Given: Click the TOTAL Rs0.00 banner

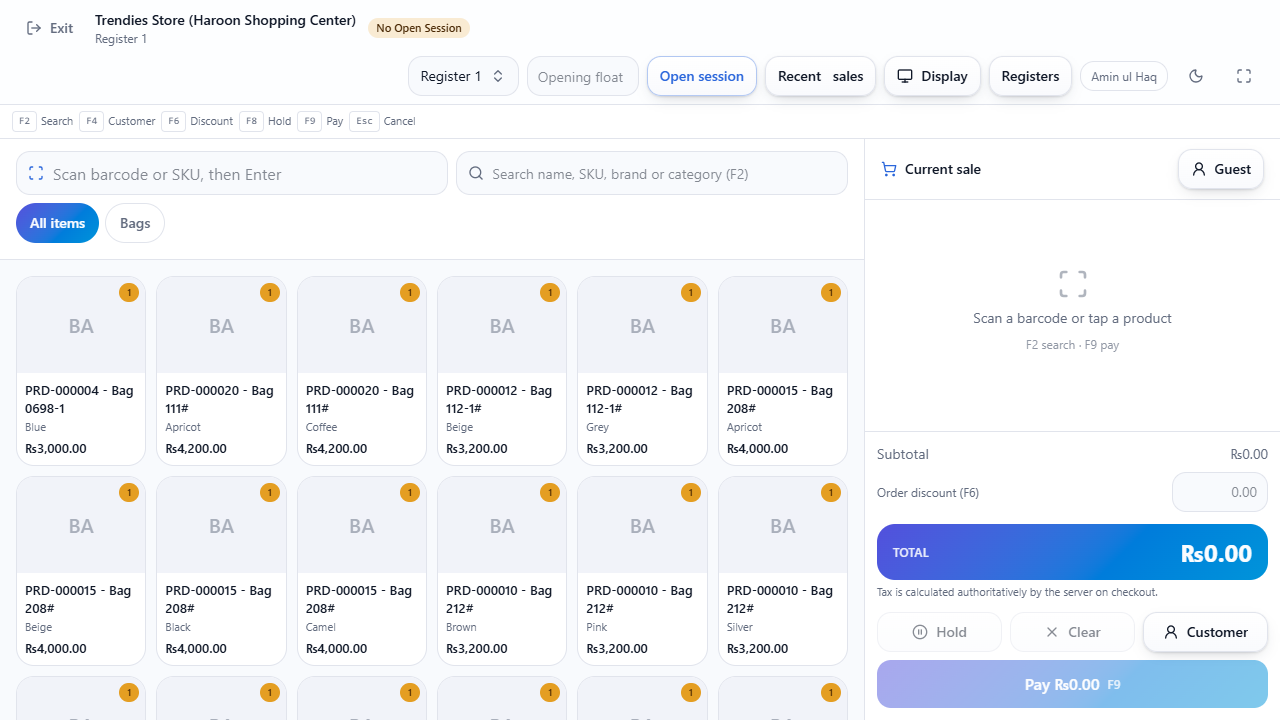Looking at the screenshot, I should point(1072,552).
